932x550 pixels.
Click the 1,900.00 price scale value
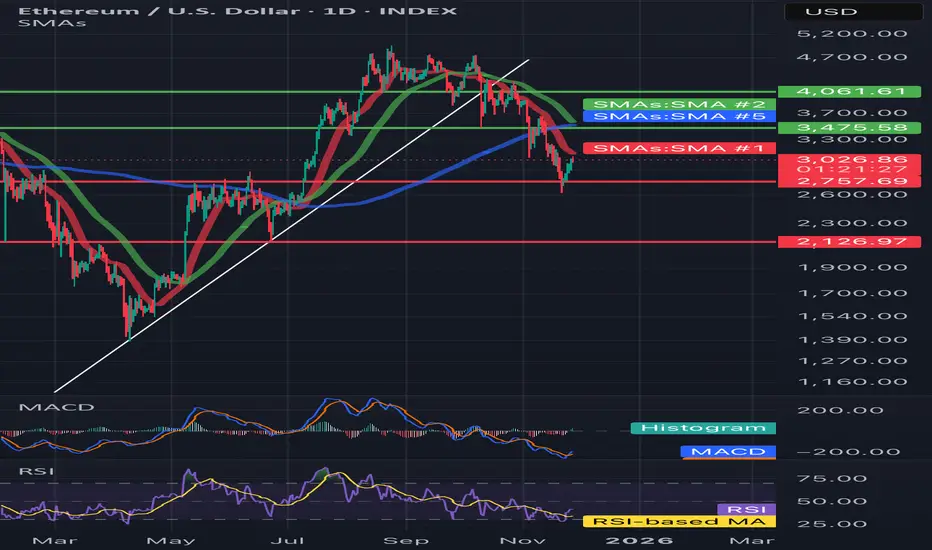click(x=852, y=268)
